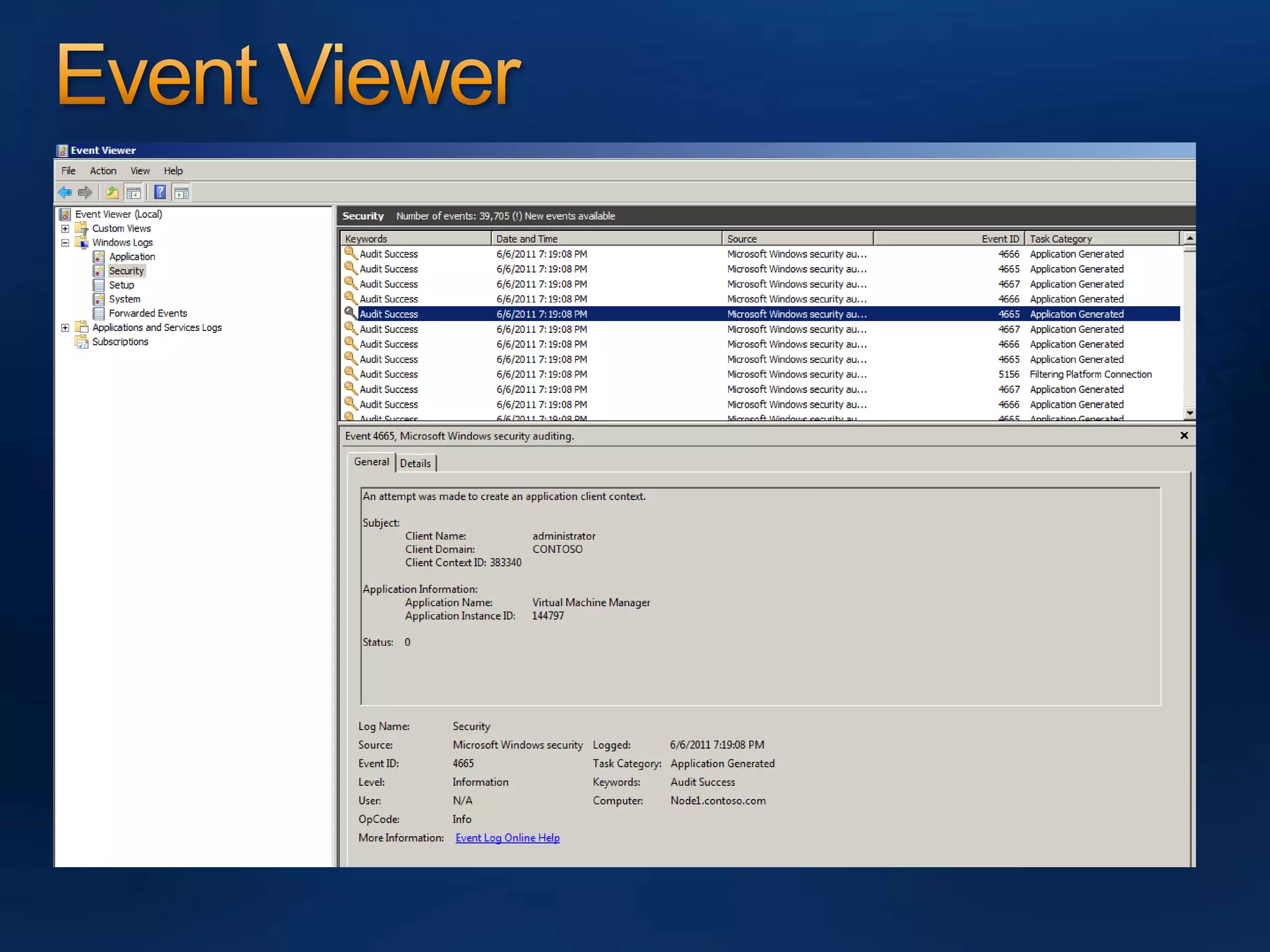
Task: Select Event Viewer (Local) root node
Action: point(118,214)
